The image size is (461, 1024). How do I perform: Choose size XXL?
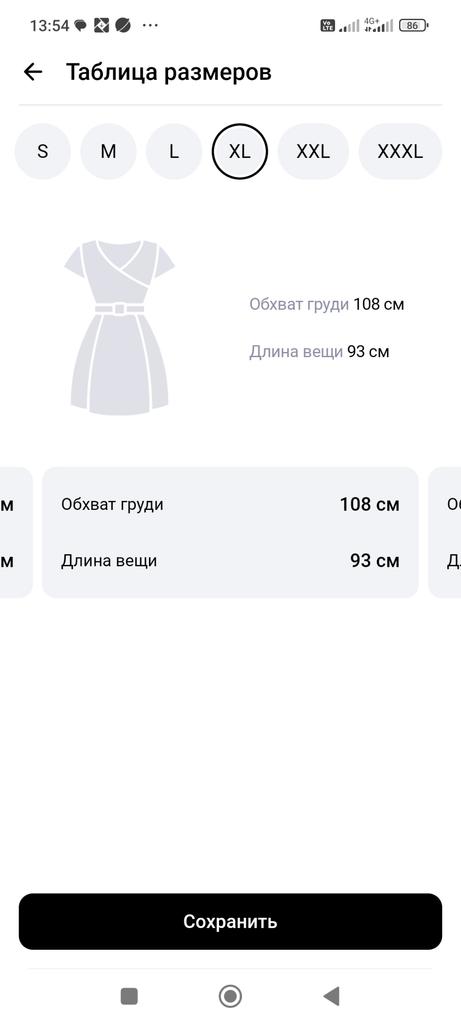tap(313, 152)
